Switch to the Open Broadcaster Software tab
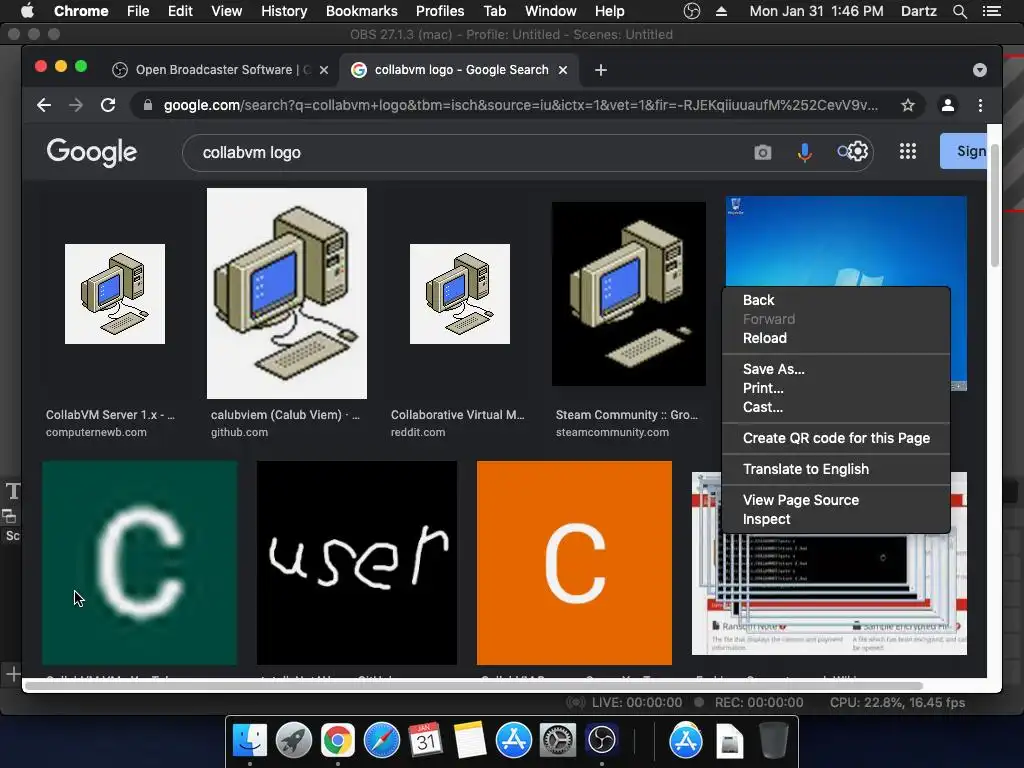The image size is (1024, 768). pyautogui.click(x=212, y=70)
